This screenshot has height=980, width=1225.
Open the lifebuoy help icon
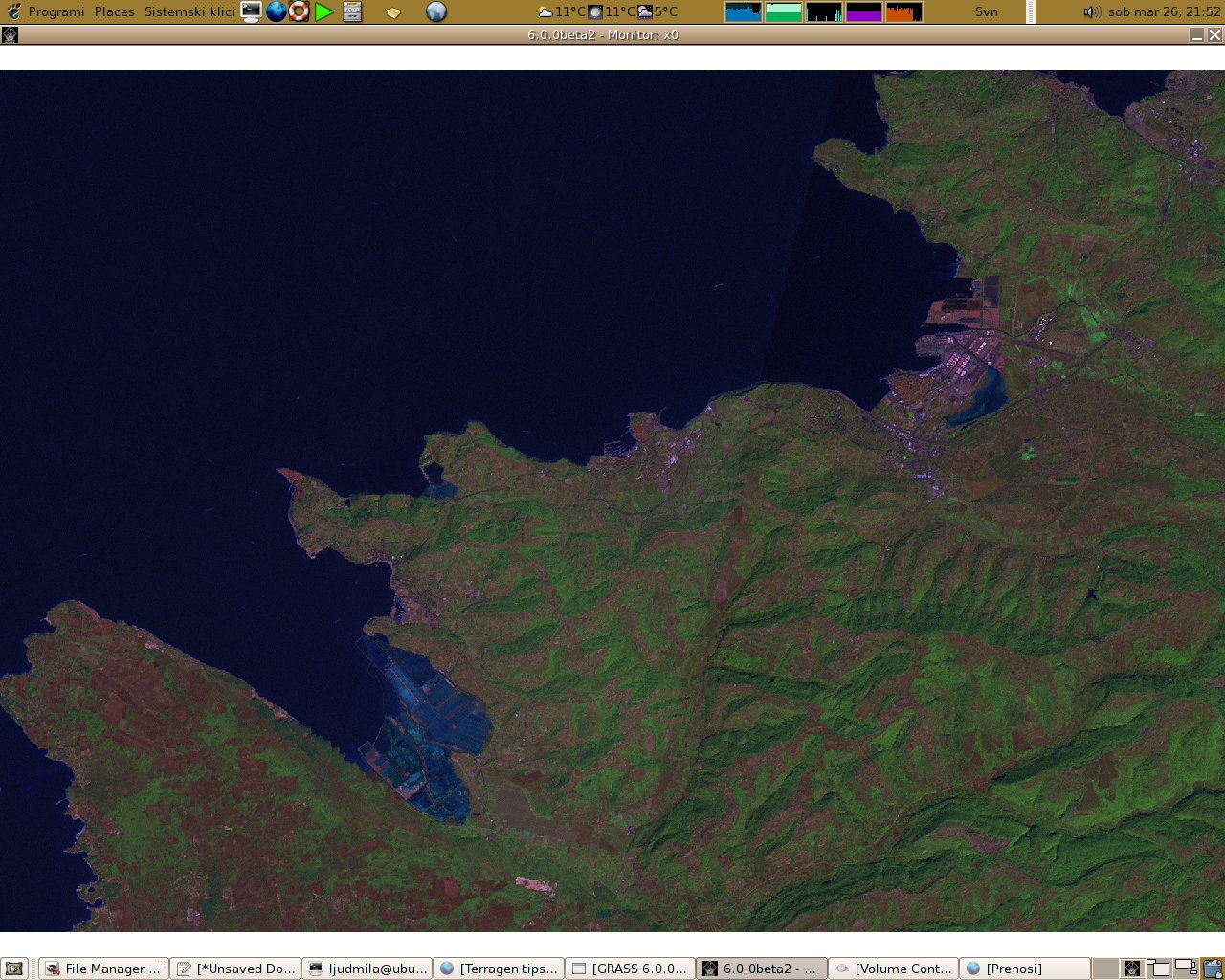[x=300, y=11]
